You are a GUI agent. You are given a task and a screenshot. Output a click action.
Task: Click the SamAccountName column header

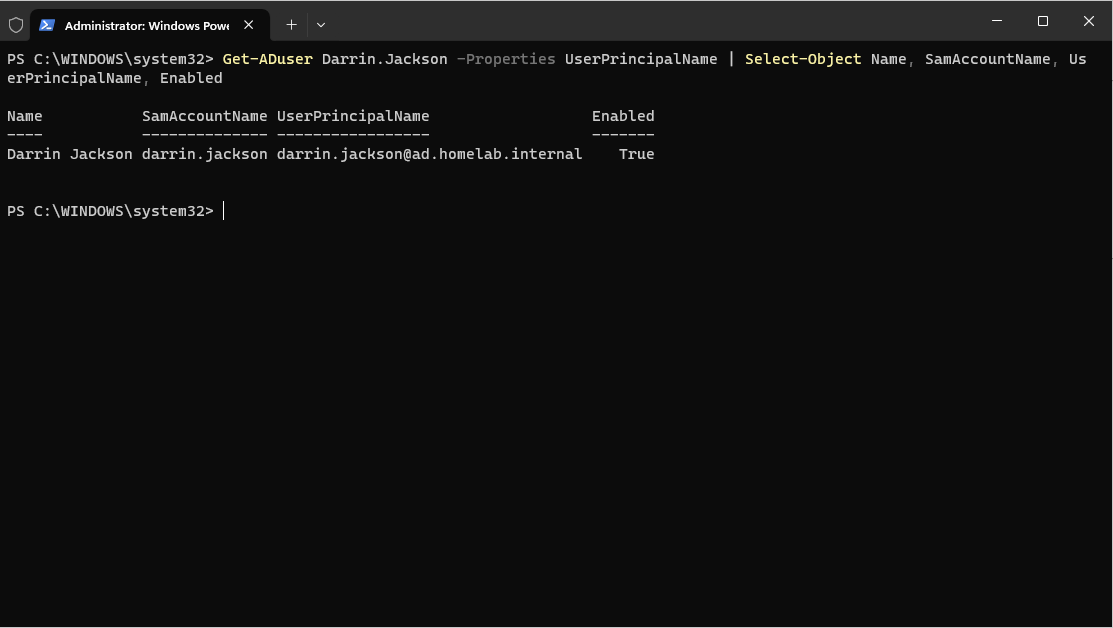click(x=204, y=116)
